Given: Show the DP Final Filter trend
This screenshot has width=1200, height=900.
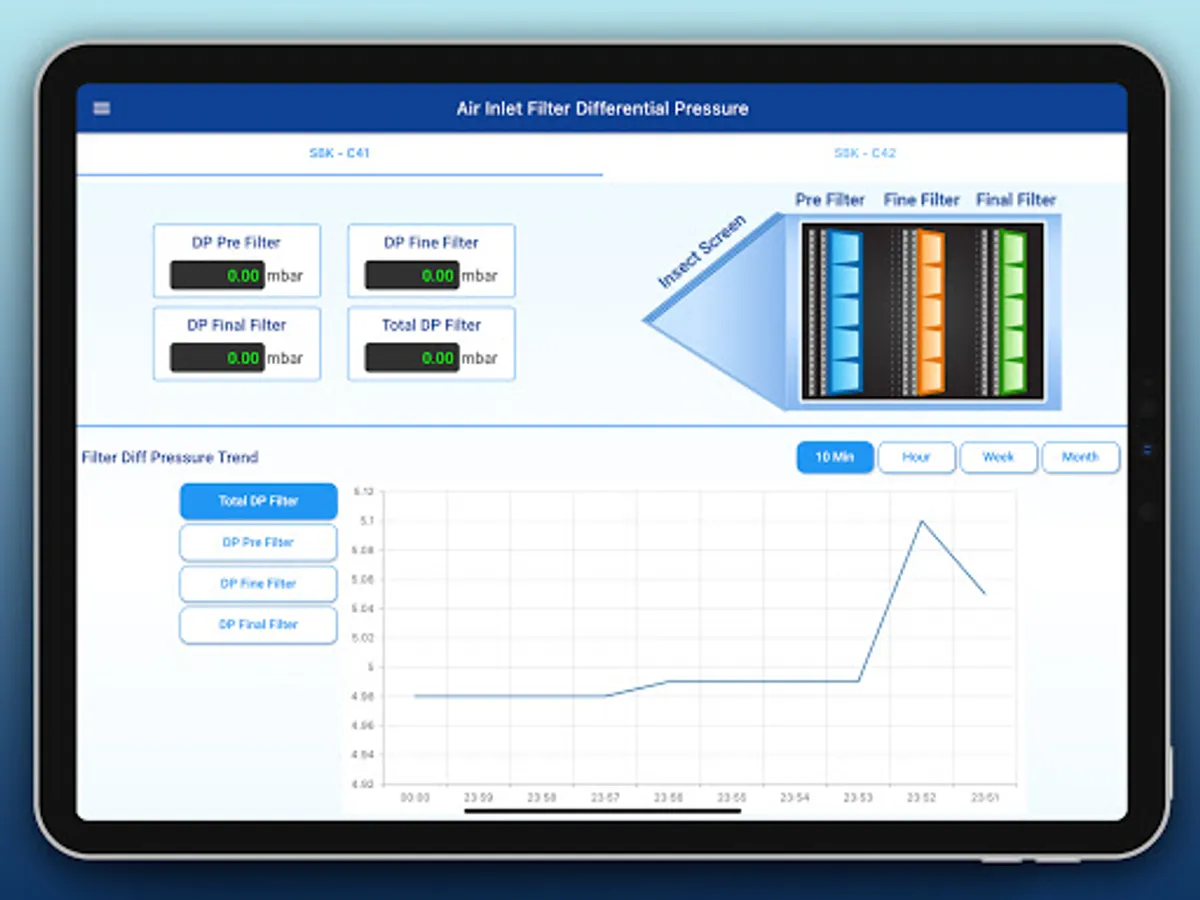Looking at the screenshot, I should 258,625.
